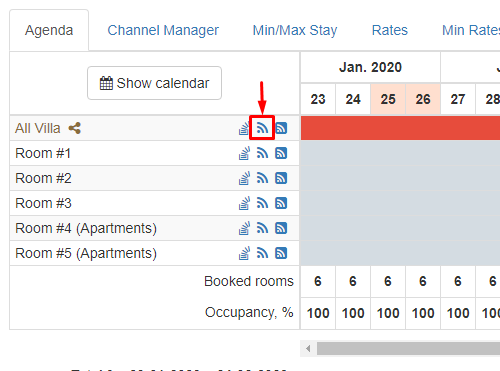Click stack icon for Room #5 (Apartments)

(244, 253)
